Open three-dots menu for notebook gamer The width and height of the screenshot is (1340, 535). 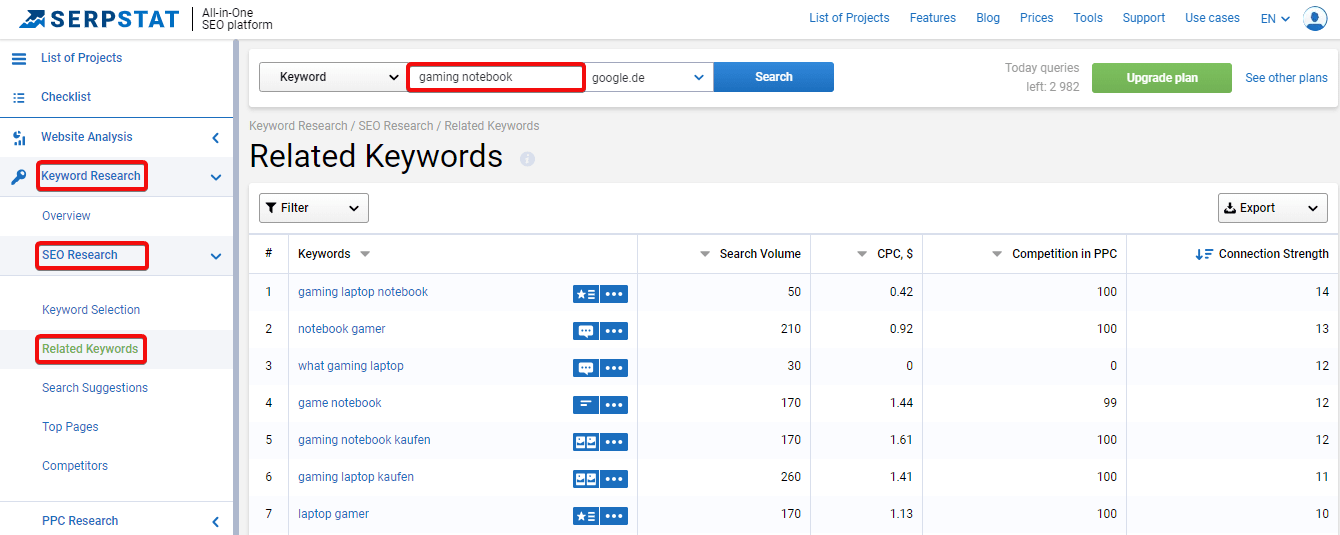[614, 331]
